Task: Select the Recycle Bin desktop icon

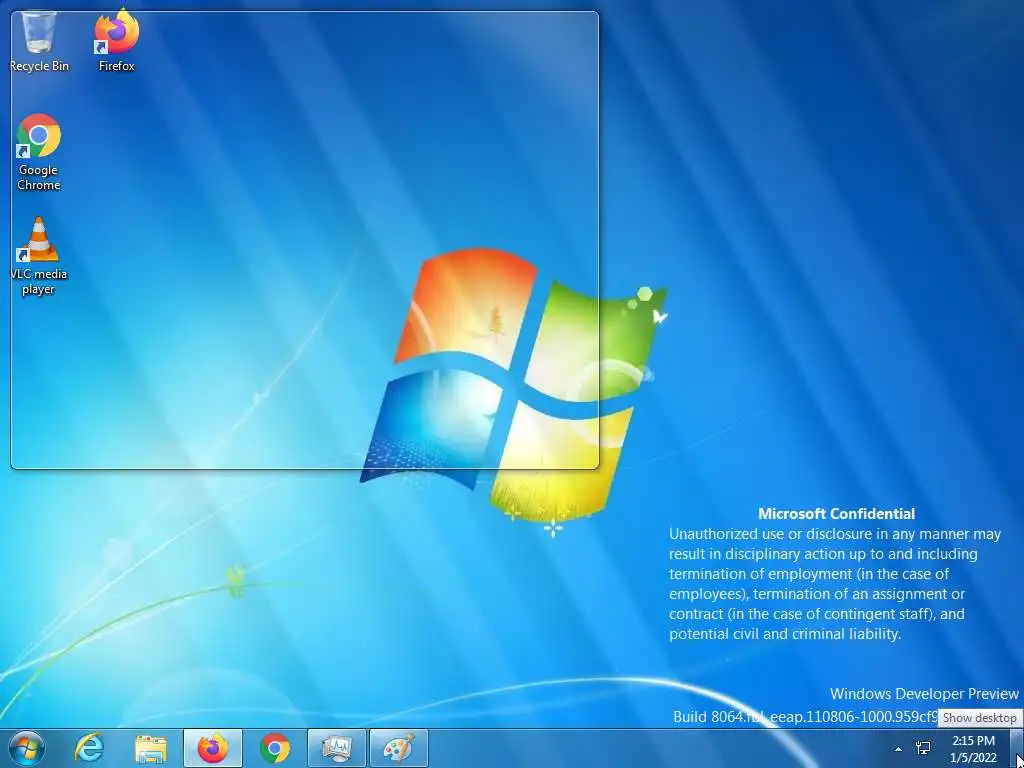Action: [39, 40]
